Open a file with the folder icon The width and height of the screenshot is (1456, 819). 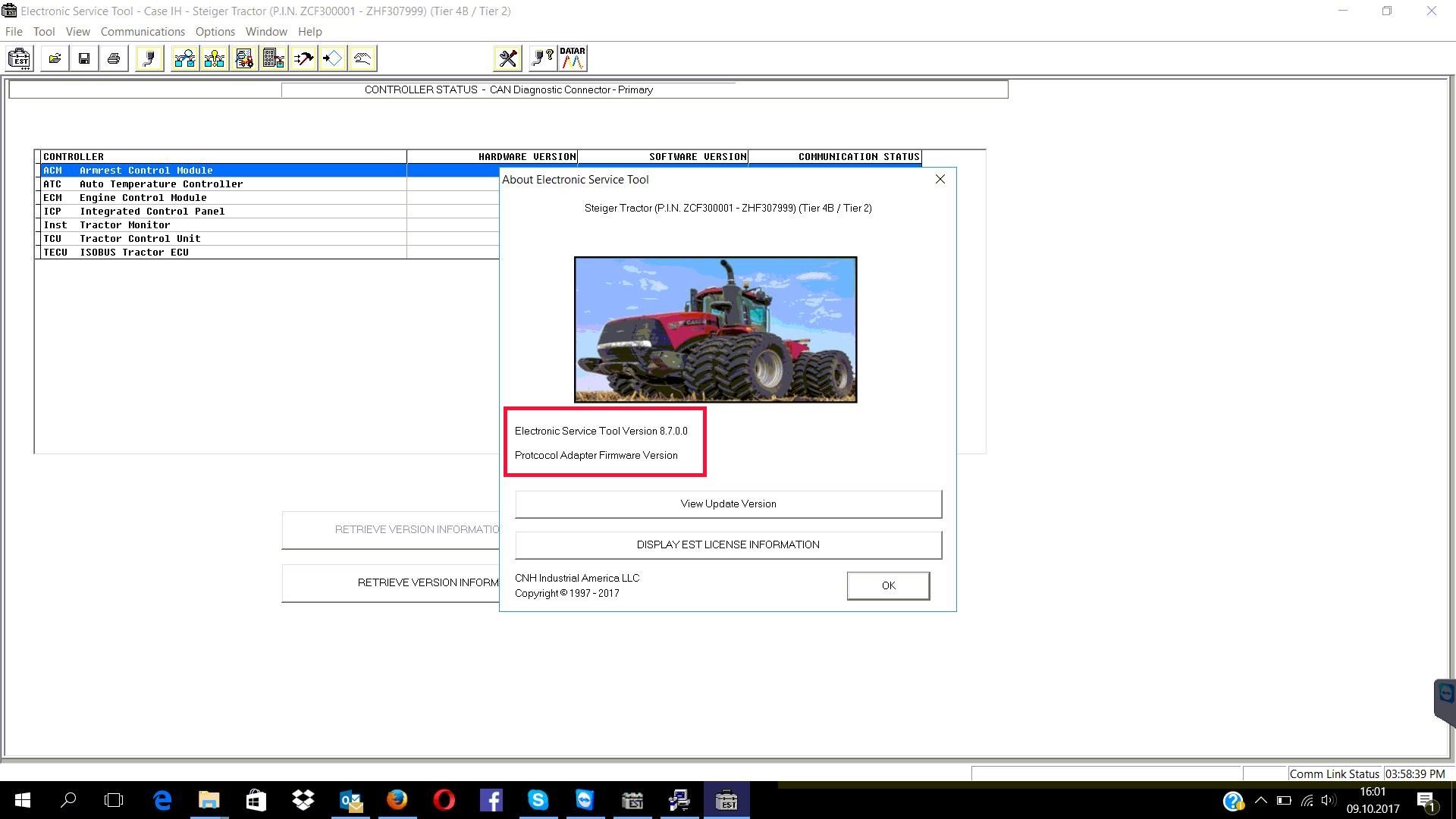[x=55, y=58]
